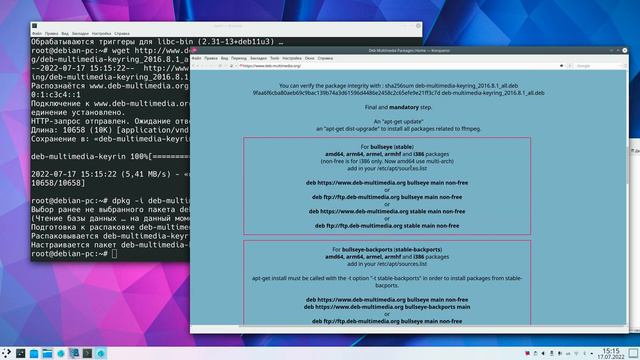This screenshot has height=360, width=640.
Task: Click the 'HTTP-запрос отправлен' terminal line
Action: tap(110, 121)
